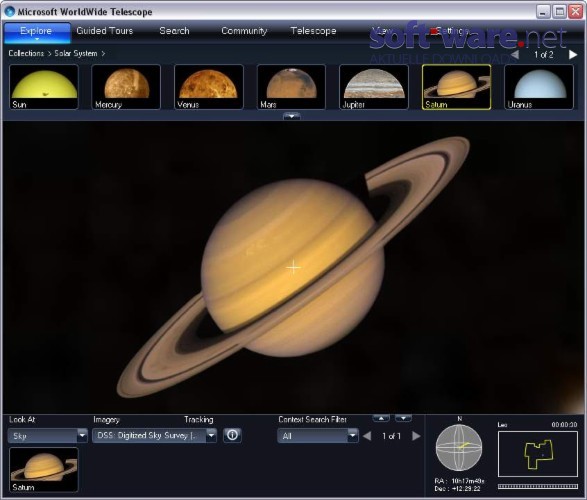This screenshot has height=500, width=587.
Task: Maximize the WorldWide Telescope window
Action: 560,12
